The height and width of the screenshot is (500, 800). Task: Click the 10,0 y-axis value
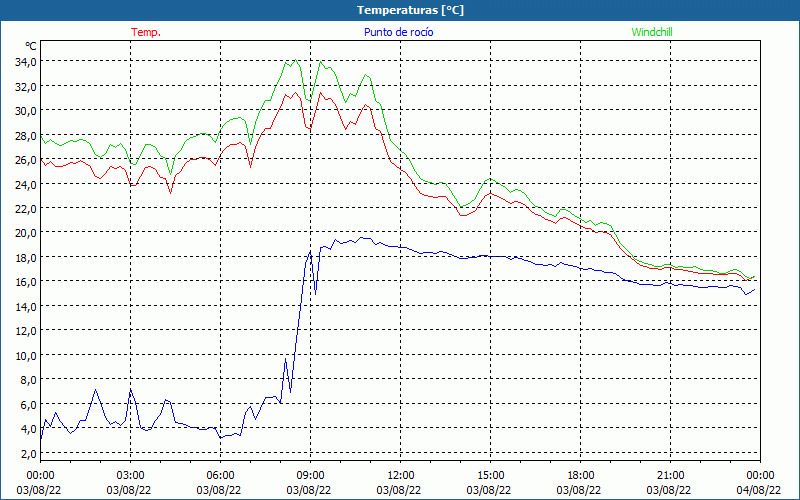pos(26,356)
